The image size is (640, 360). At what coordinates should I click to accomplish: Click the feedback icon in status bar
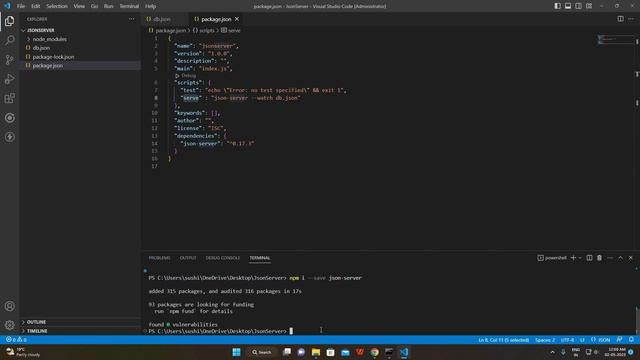point(620,340)
